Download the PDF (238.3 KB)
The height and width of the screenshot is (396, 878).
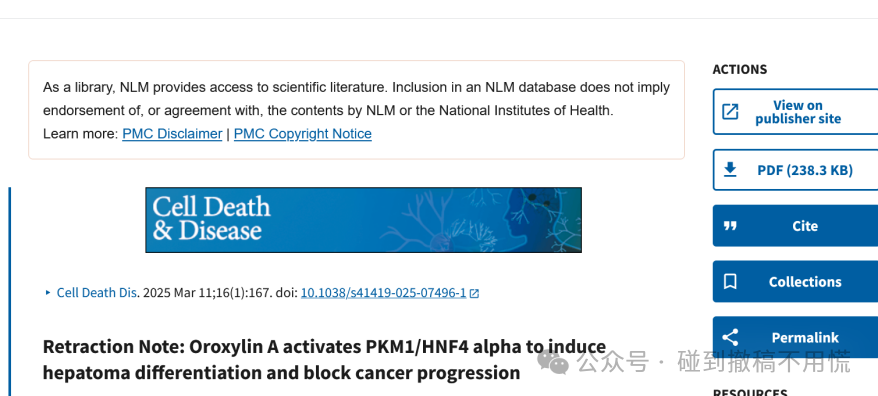(795, 170)
